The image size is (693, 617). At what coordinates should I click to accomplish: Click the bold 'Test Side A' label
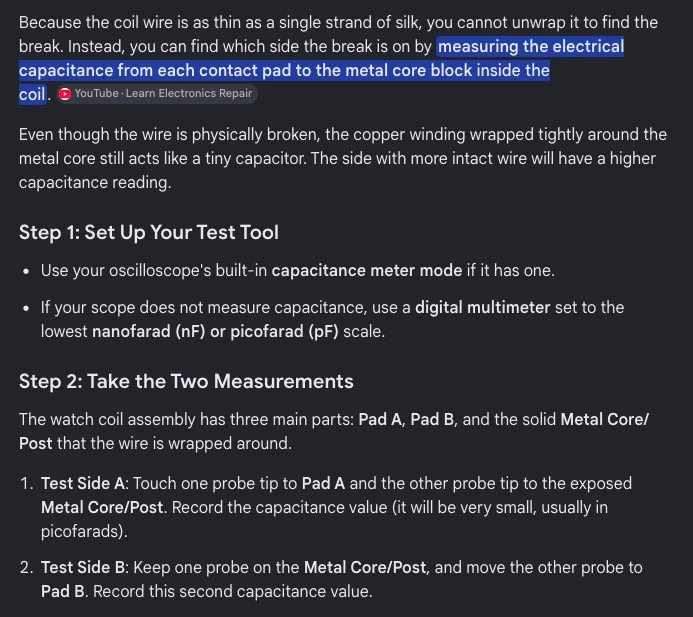click(x=83, y=483)
